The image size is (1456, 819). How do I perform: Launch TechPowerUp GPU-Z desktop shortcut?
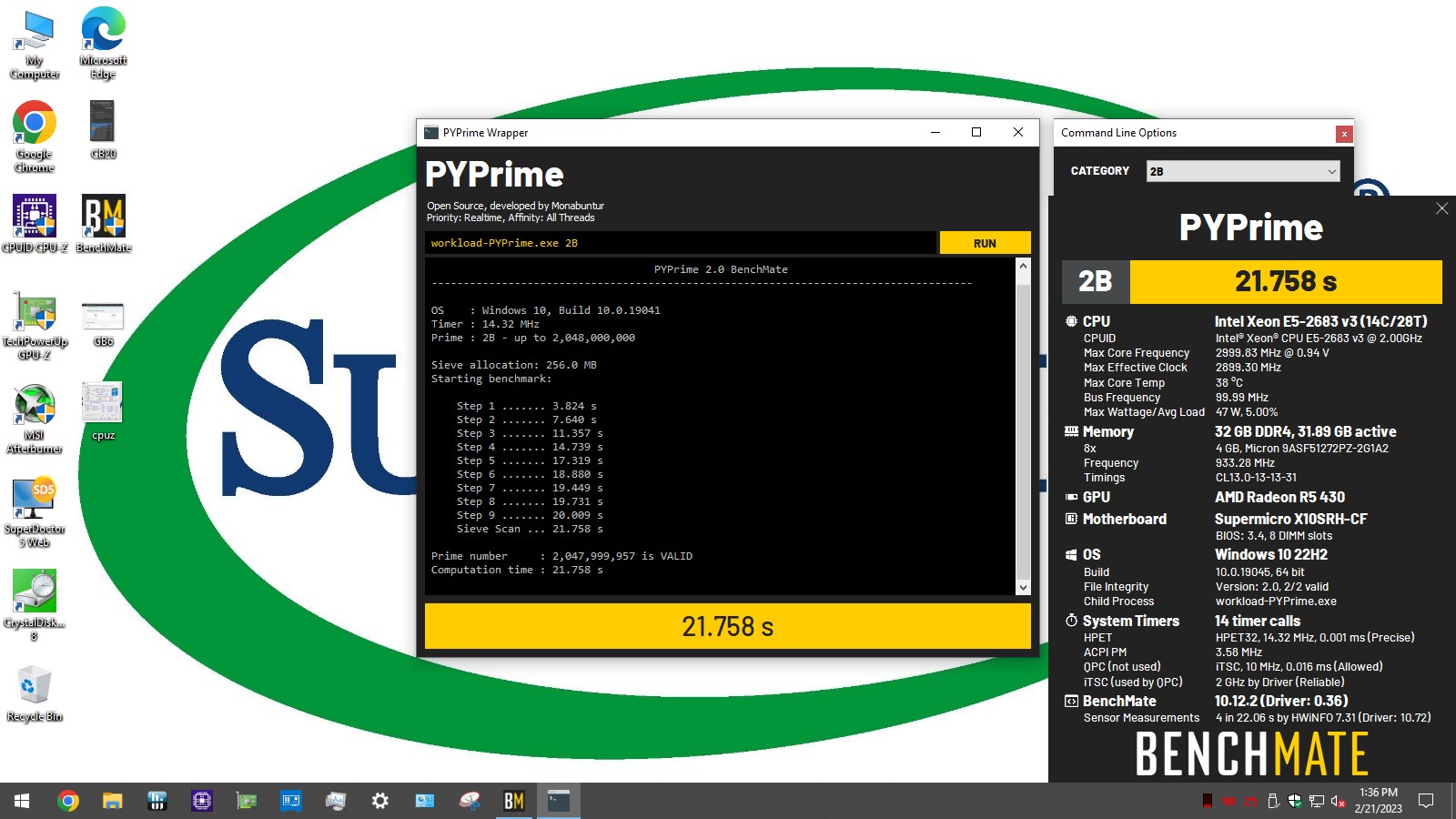tap(35, 328)
